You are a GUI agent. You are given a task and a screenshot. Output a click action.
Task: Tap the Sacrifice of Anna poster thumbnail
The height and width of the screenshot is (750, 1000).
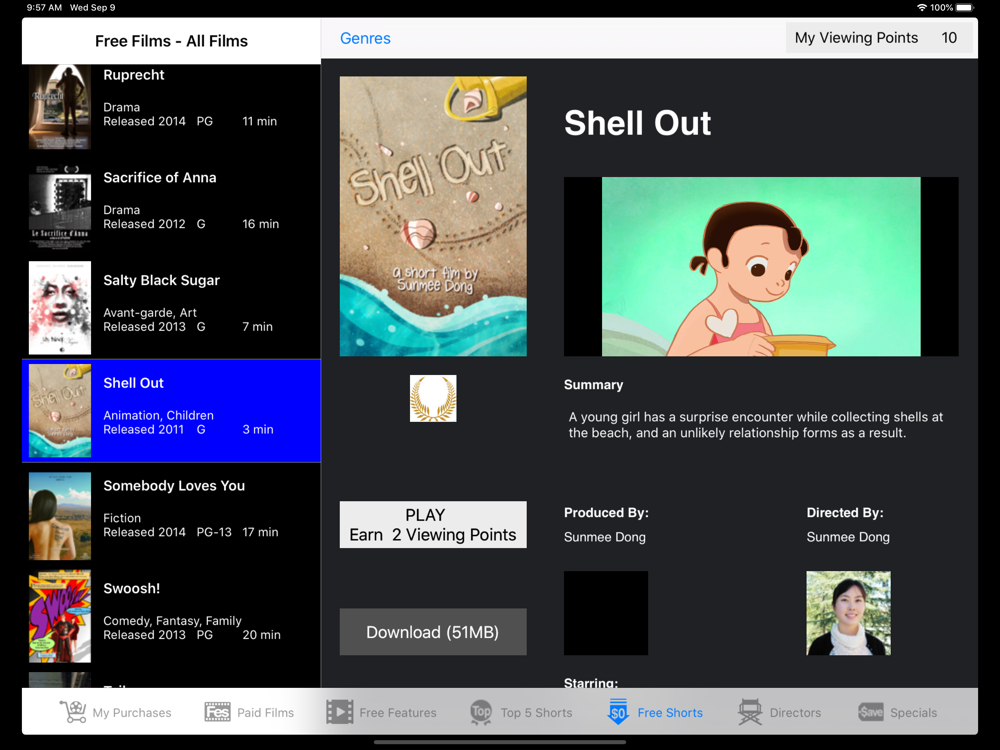click(x=60, y=205)
